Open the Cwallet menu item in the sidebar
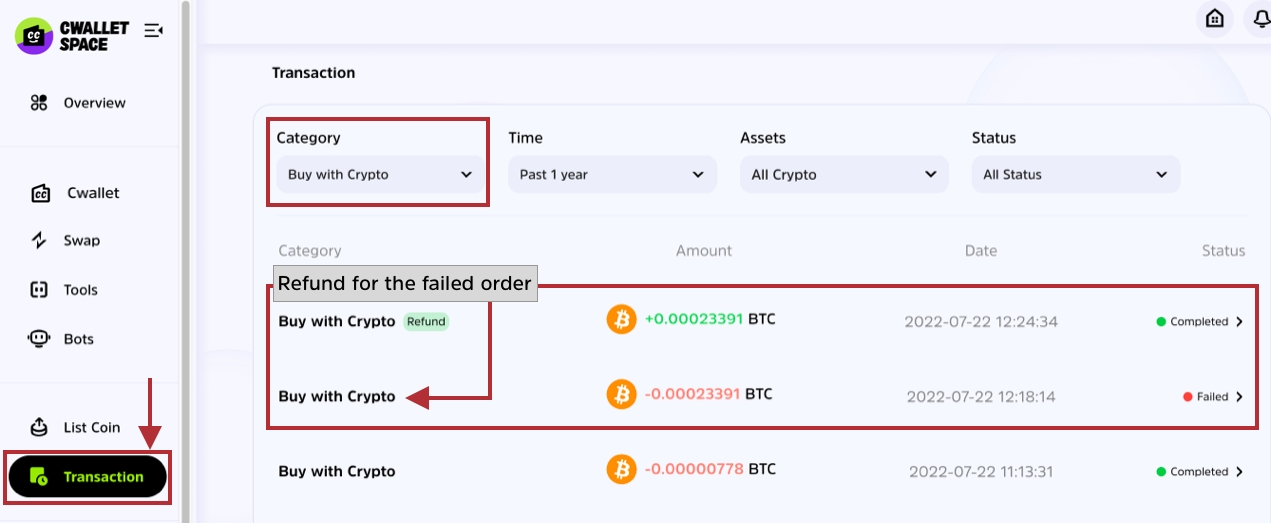This screenshot has height=523, width=1271. coord(93,193)
